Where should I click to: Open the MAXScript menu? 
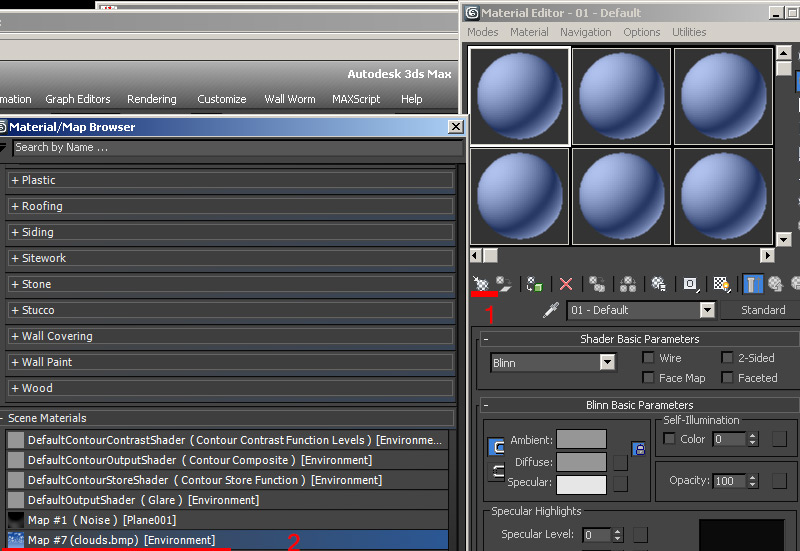point(356,99)
